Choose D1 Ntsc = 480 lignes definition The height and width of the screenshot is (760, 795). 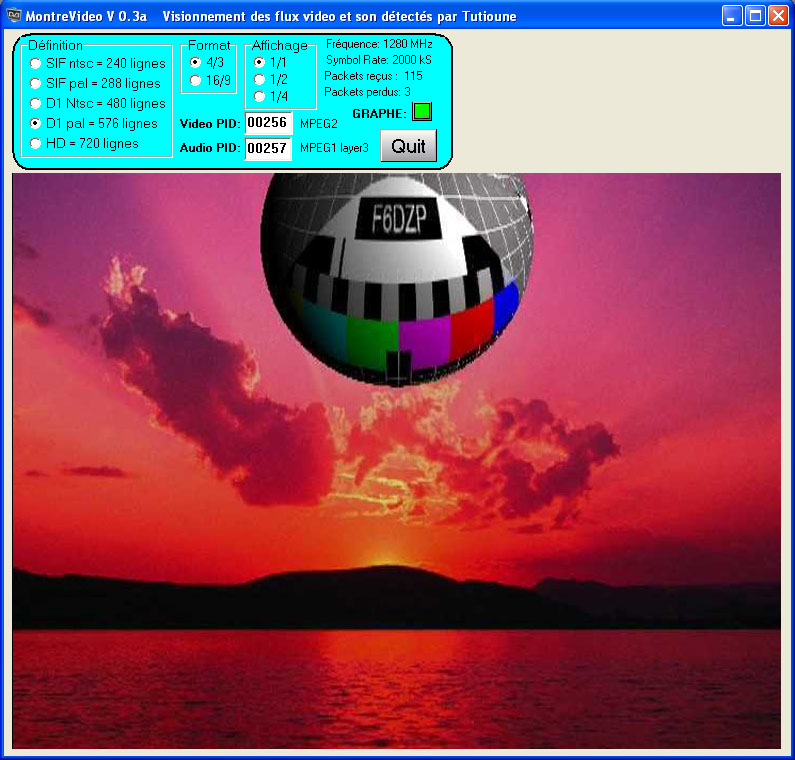[x=36, y=104]
